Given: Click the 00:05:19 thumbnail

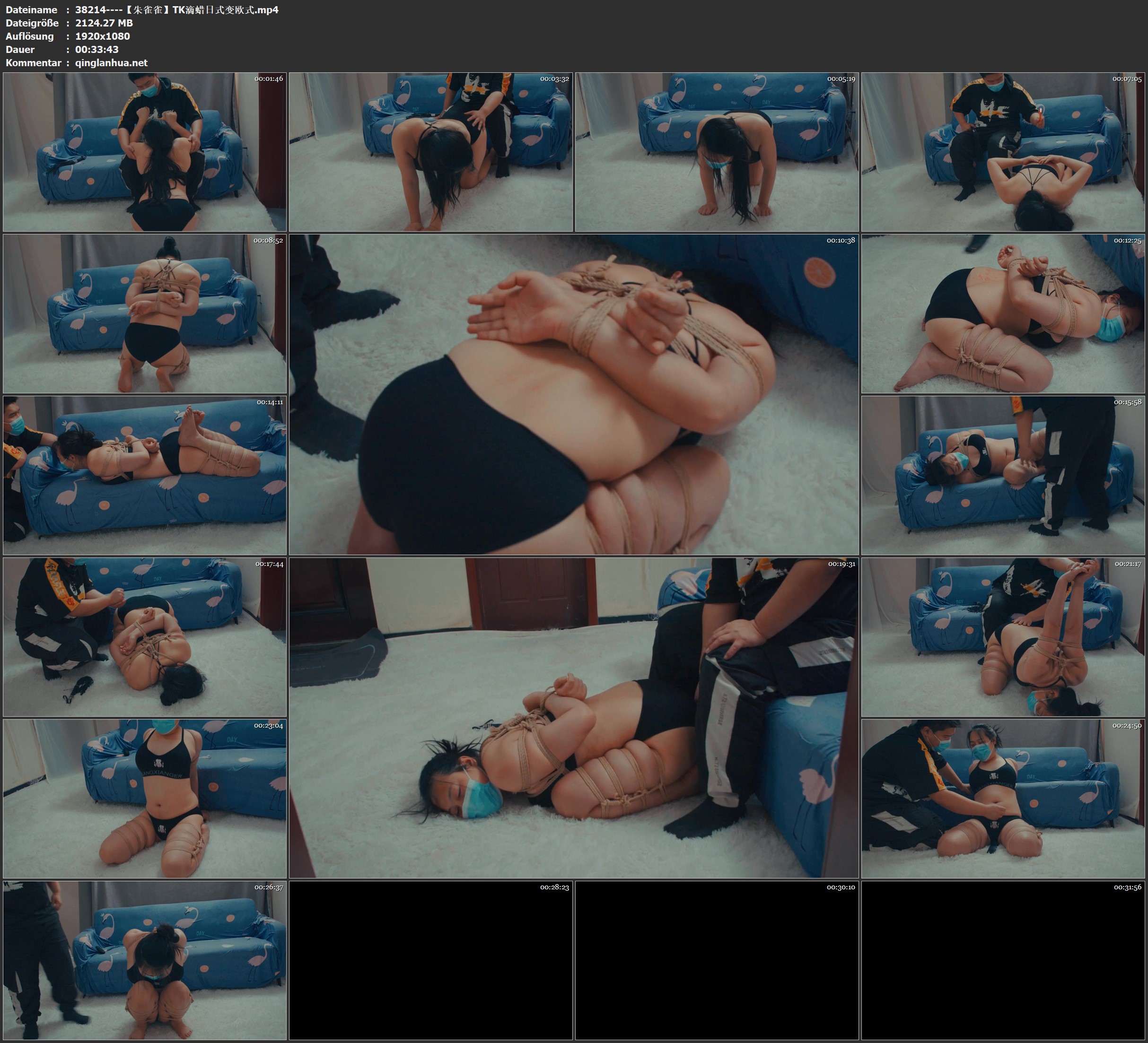Looking at the screenshot, I should (716, 151).
